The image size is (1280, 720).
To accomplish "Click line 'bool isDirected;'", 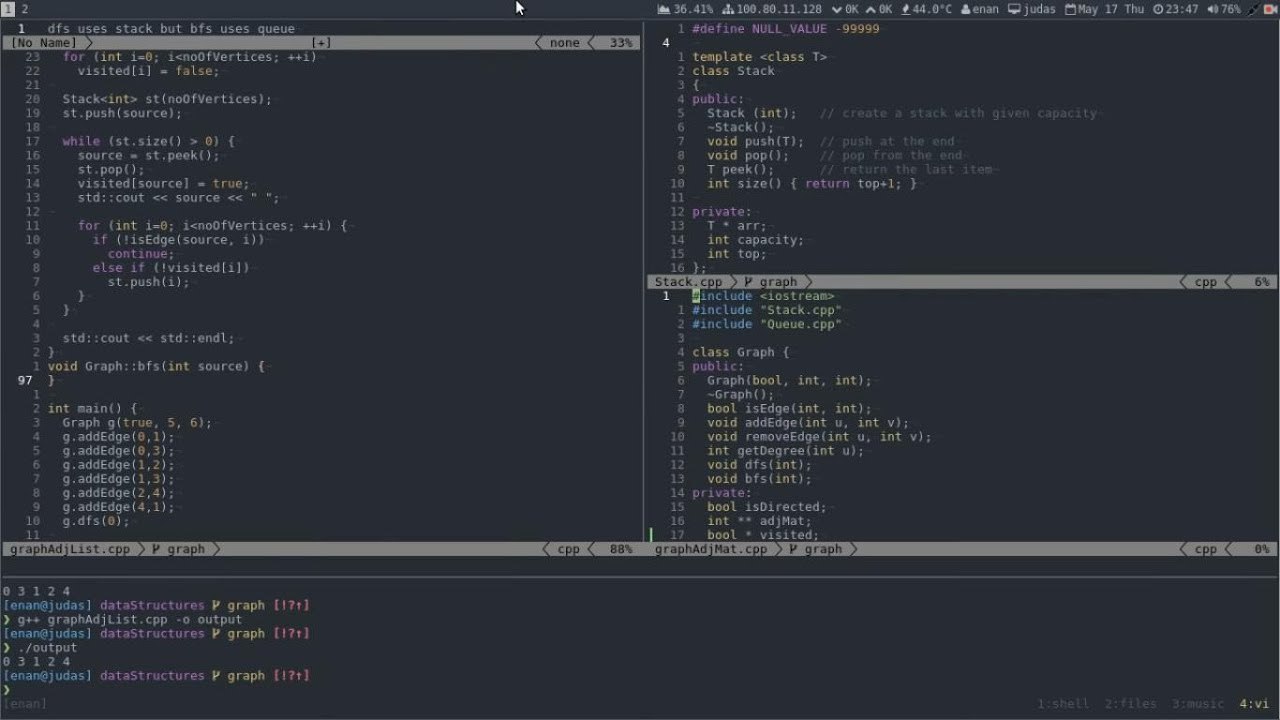I will (767, 507).
